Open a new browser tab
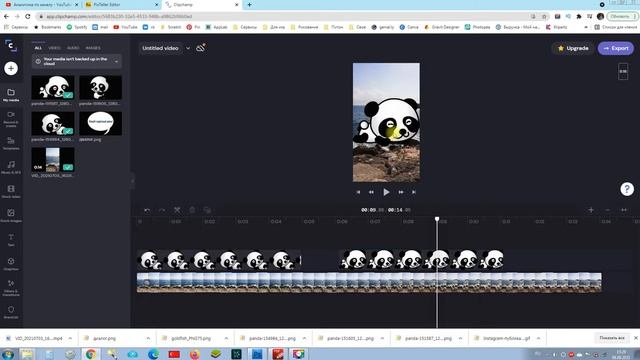This screenshot has width=640, height=360. click(x=249, y=5)
